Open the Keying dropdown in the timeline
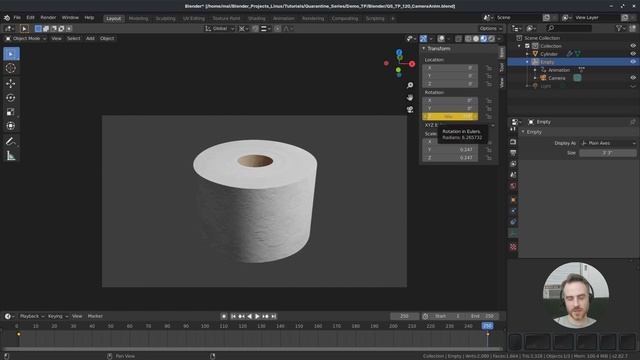The height and width of the screenshot is (360, 640). click(58, 316)
